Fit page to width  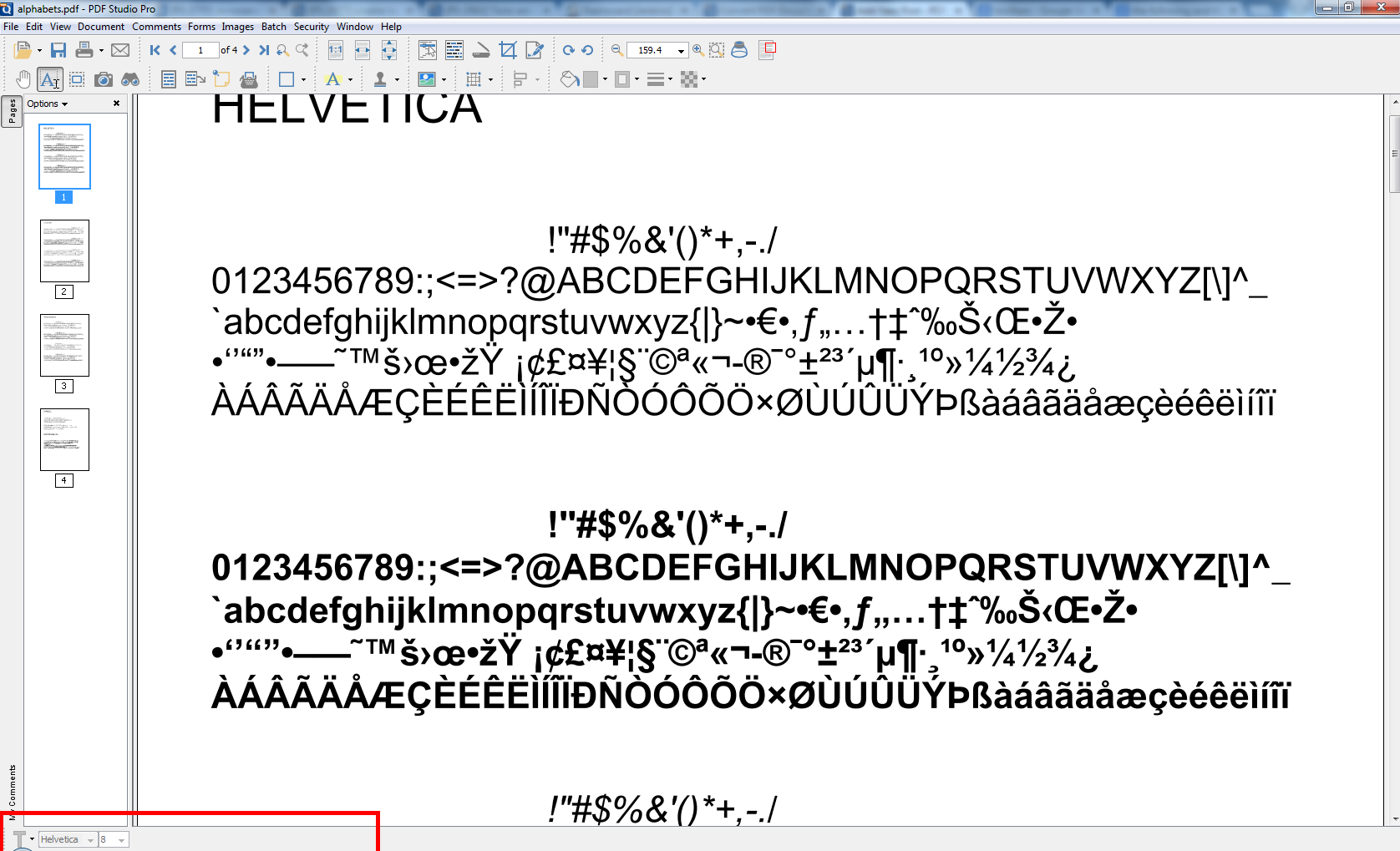363,50
